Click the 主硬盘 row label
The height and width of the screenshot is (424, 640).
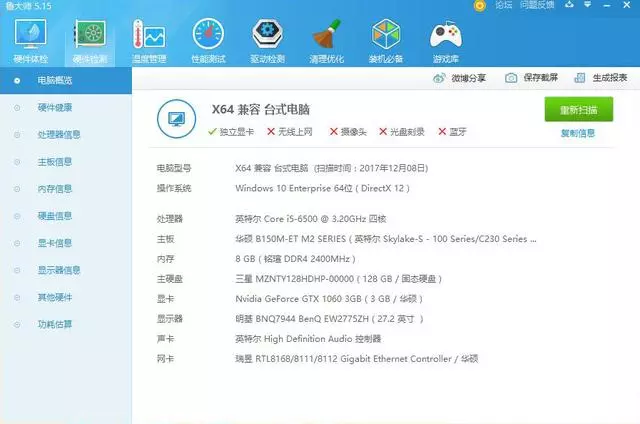pos(170,279)
